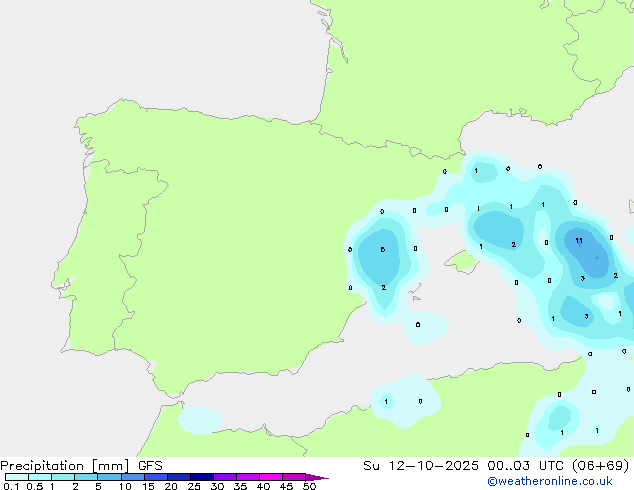Click the 30–35 mm purple legend swatch
This screenshot has width=634, height=490.
pos(225,477)
